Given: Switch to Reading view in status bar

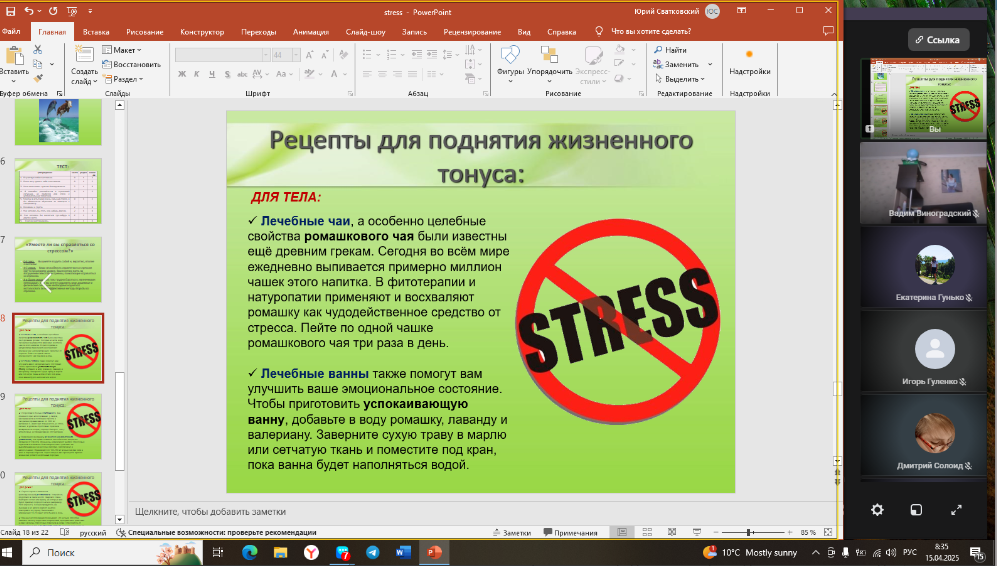Looking at the screenshot, I should click(672, 532).
